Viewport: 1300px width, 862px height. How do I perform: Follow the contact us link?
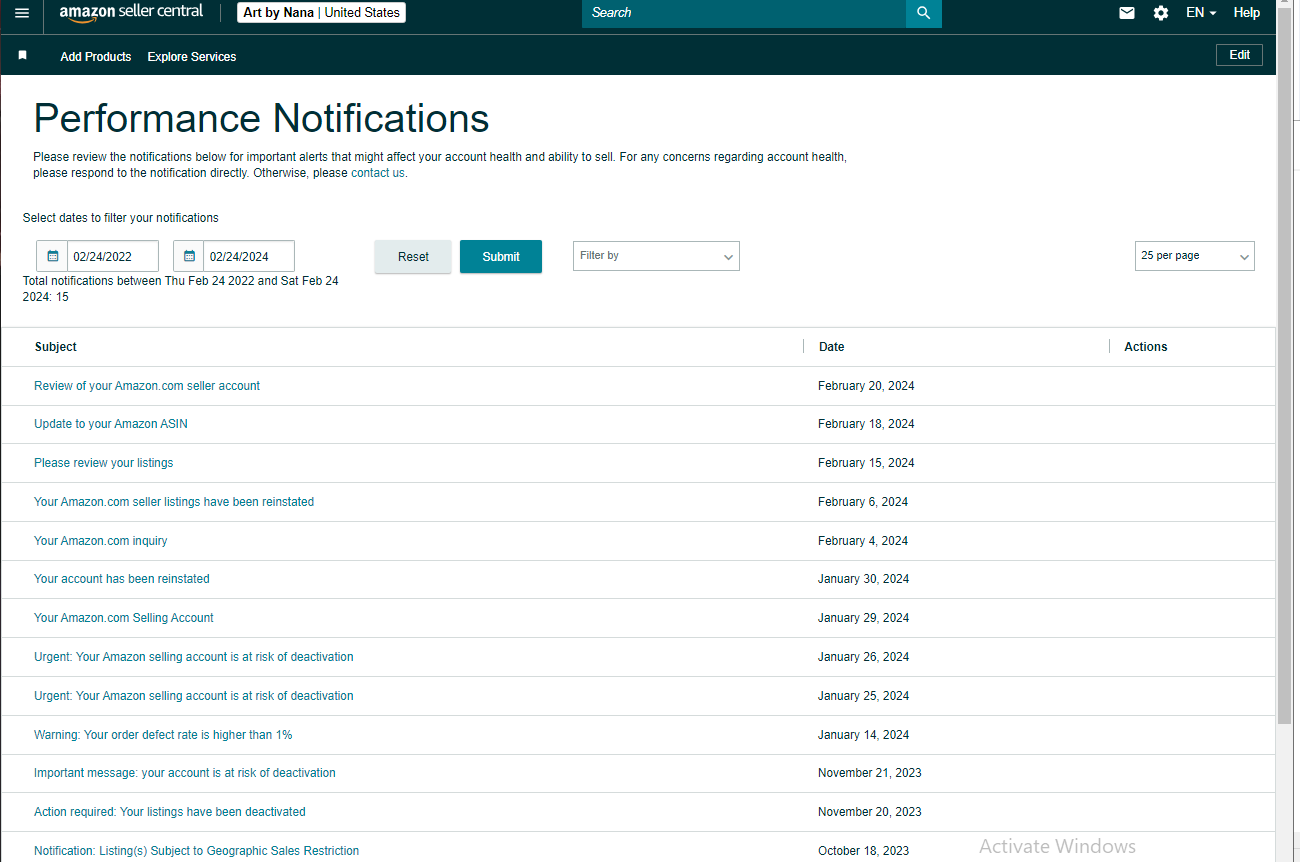(378, 173)
